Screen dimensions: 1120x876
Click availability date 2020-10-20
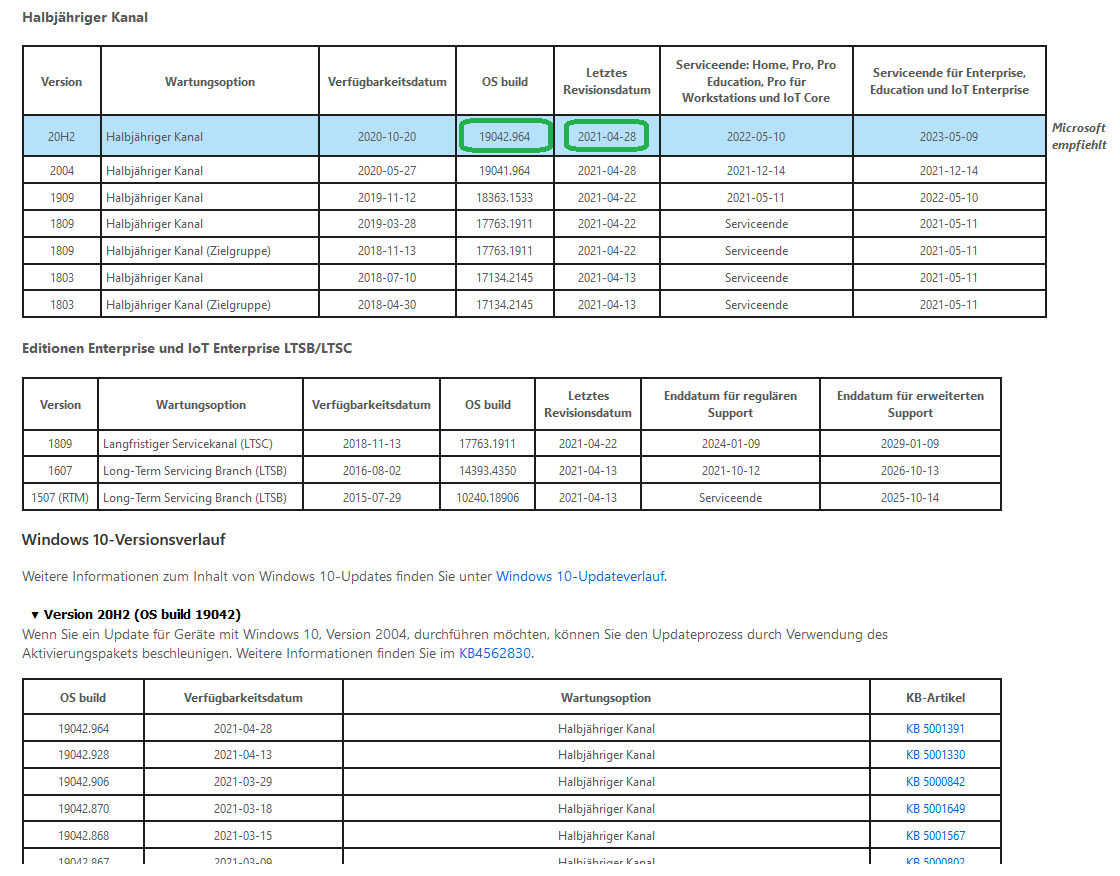(386, 136)
